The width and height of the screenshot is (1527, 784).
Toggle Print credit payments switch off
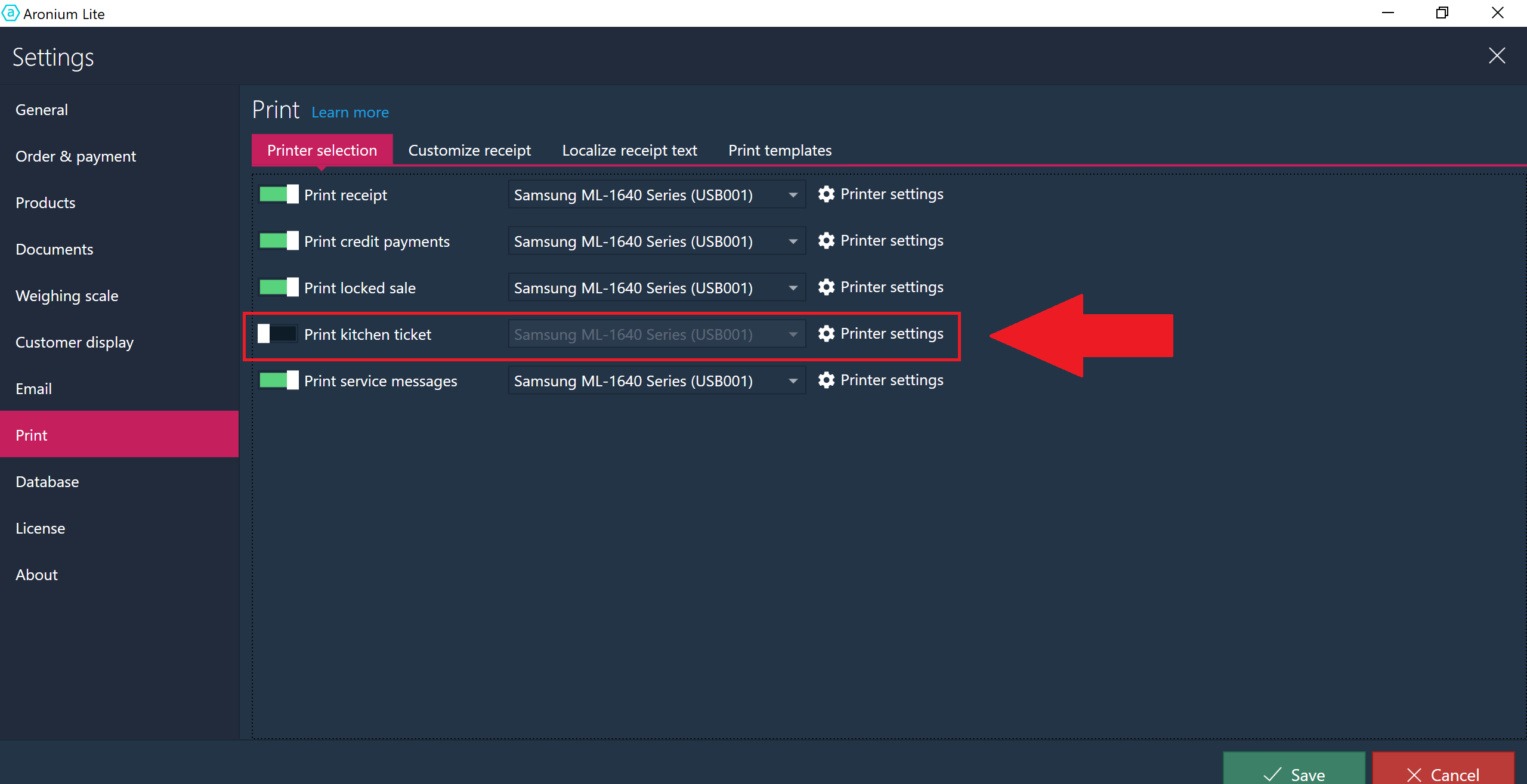click(279, 241)
